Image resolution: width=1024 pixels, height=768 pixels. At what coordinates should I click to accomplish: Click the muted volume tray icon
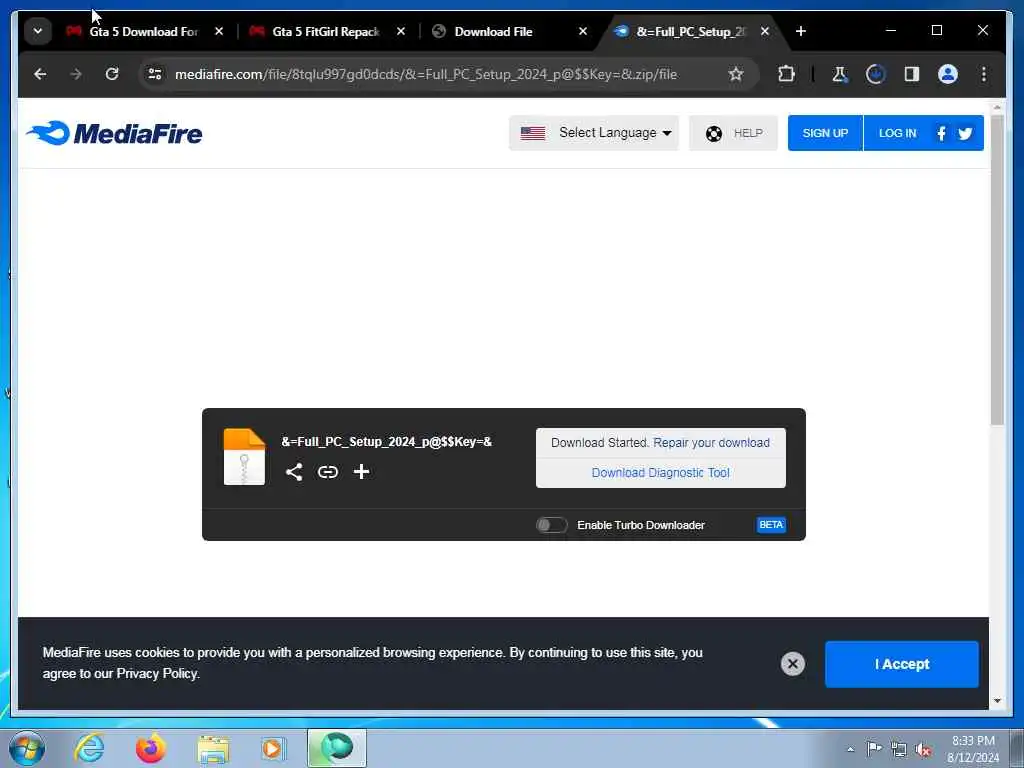(x=923, y=749)
